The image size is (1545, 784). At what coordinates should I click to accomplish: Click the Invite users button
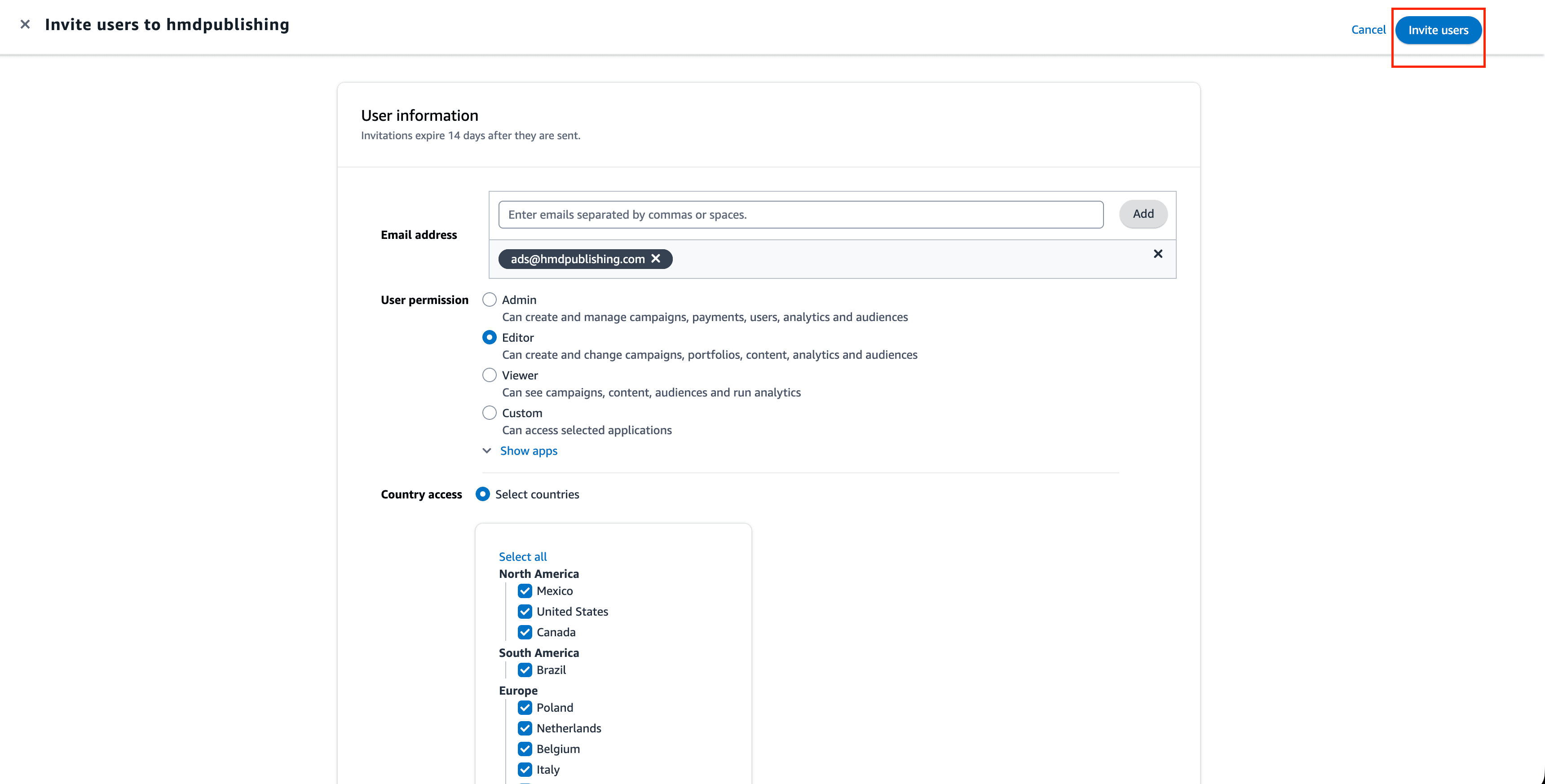coord(1438,29)
